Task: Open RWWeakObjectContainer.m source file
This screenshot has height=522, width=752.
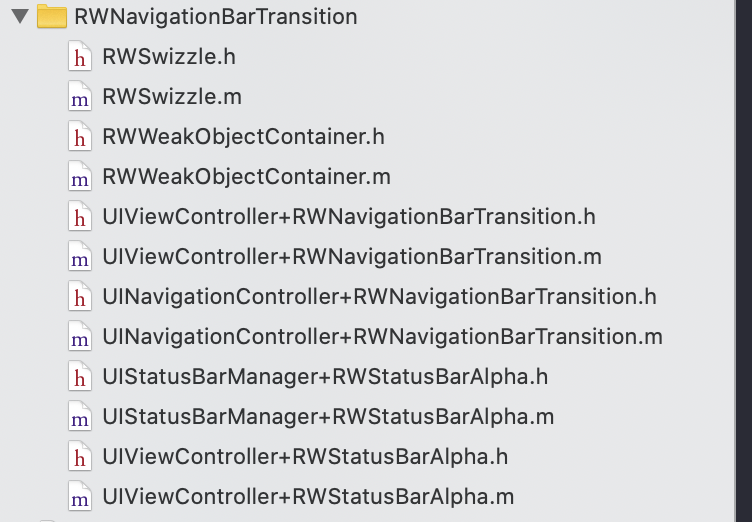Action: [x=246, y=177]
